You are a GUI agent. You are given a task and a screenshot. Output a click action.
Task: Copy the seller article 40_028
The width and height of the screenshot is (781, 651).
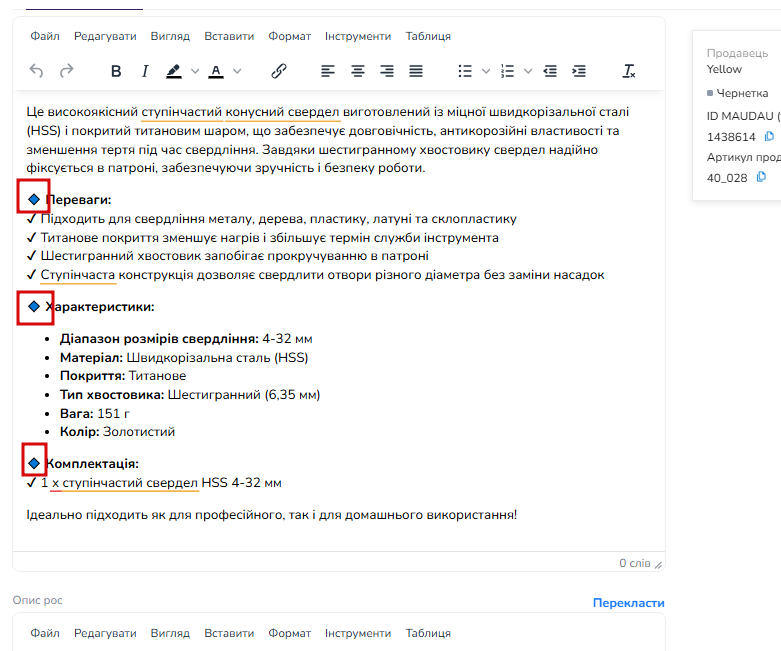[761, 177]
